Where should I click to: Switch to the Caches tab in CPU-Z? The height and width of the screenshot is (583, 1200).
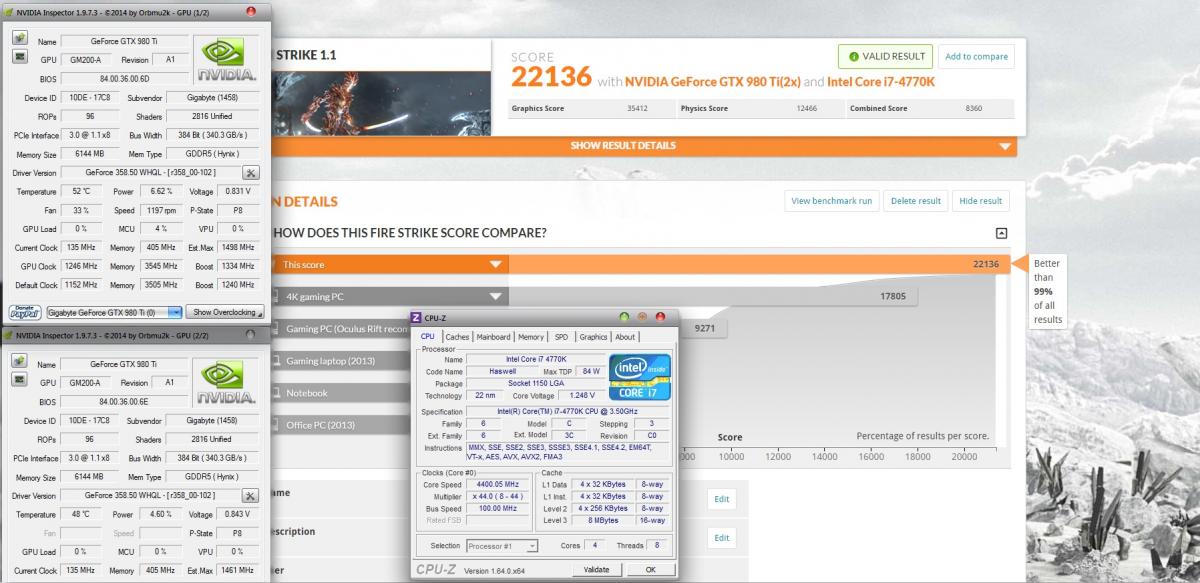pyautogui.click(x=457, y=337)
